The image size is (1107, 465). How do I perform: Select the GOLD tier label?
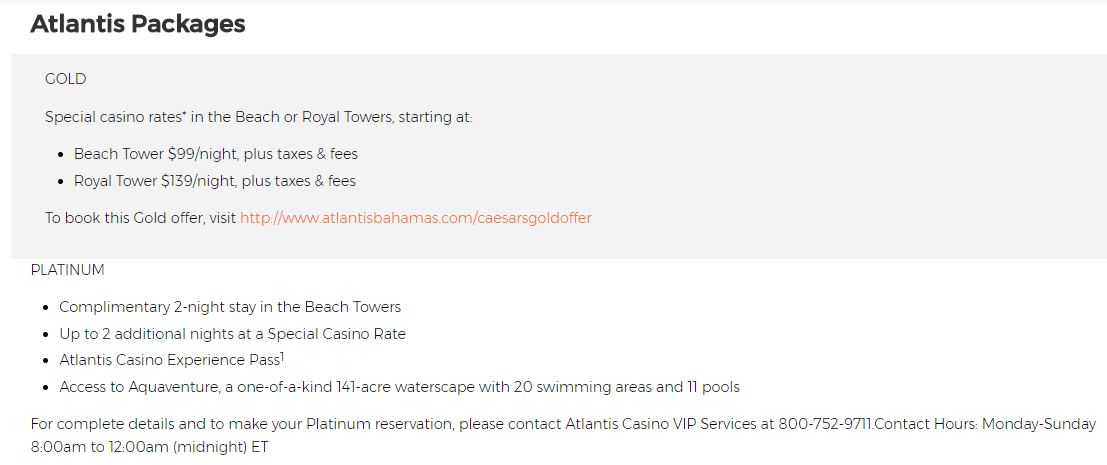66,79
